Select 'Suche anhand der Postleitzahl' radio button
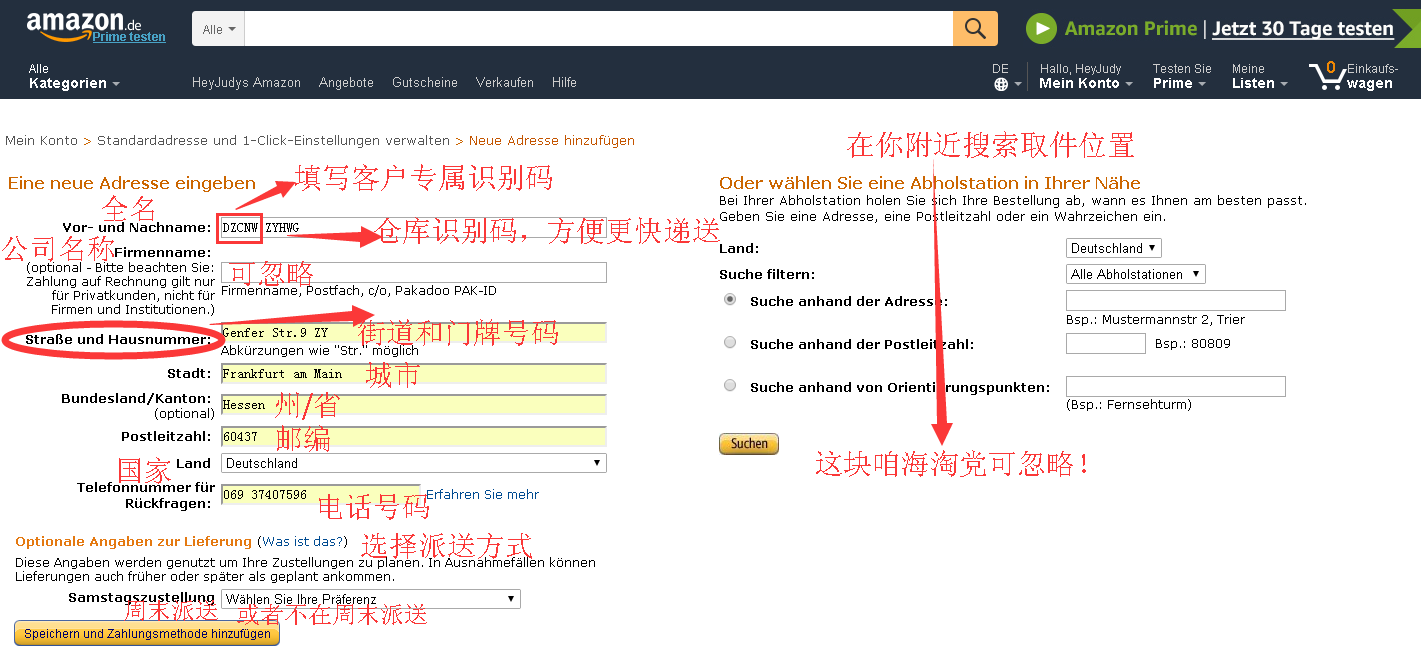Image resolution: width=1421 pixels, height=662 pixels. click(730, 342)
